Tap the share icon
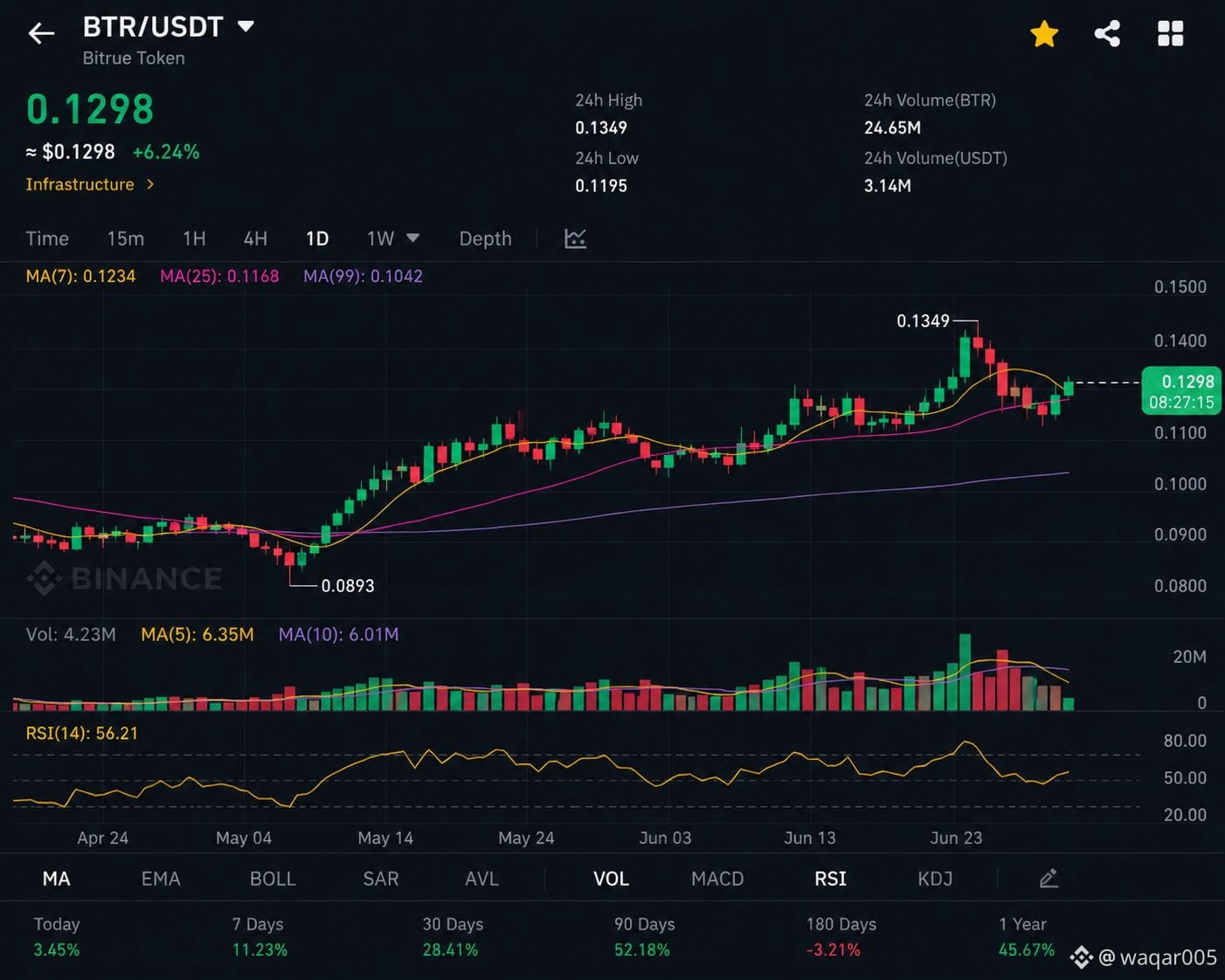 [1107, 34]
